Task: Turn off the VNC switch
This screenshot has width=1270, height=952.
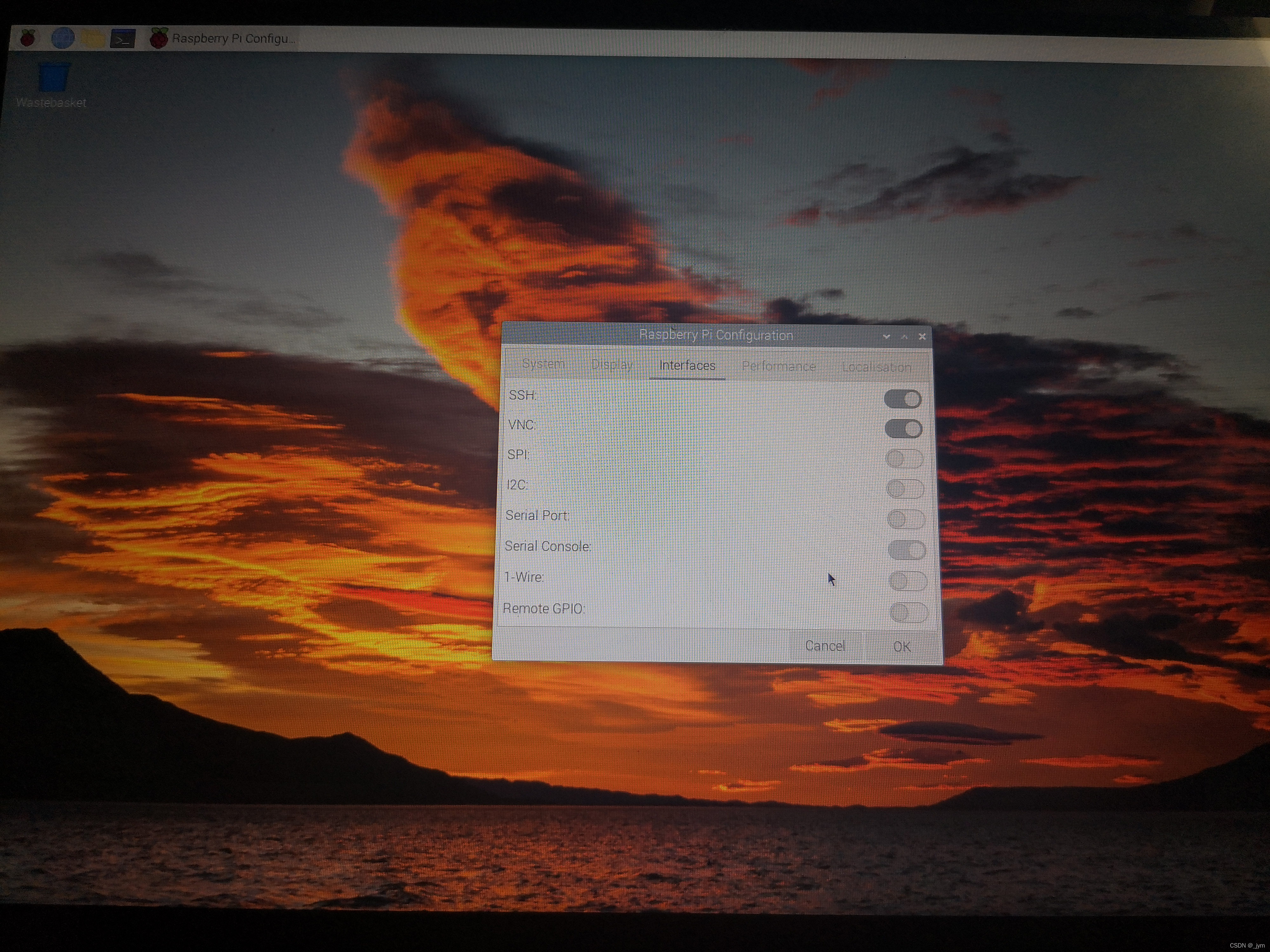Action: click(903, 429)
